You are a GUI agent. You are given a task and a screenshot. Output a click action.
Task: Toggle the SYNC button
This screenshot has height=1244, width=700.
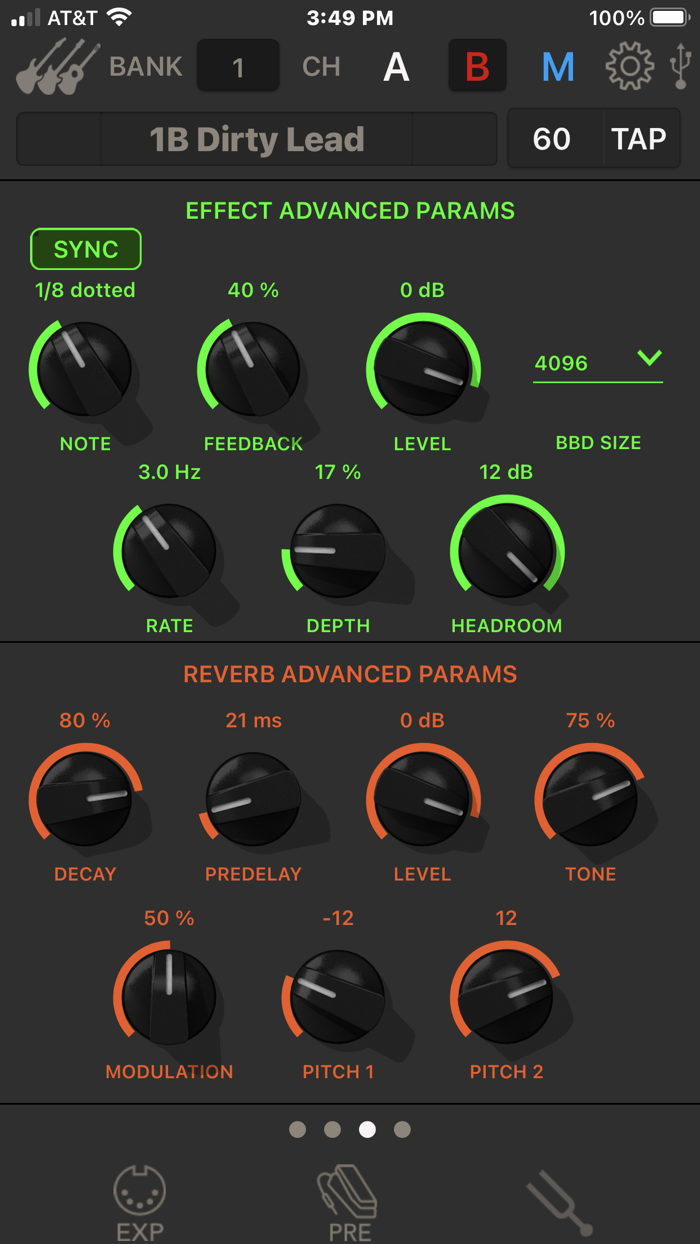click(x=86, y=249)
